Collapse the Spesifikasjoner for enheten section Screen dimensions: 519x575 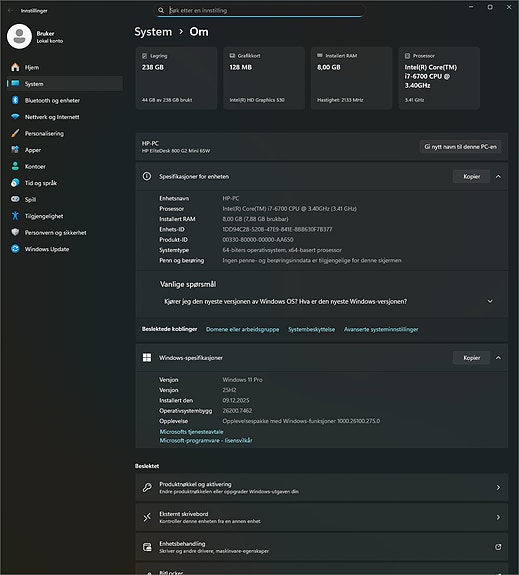tap(498, 176)
